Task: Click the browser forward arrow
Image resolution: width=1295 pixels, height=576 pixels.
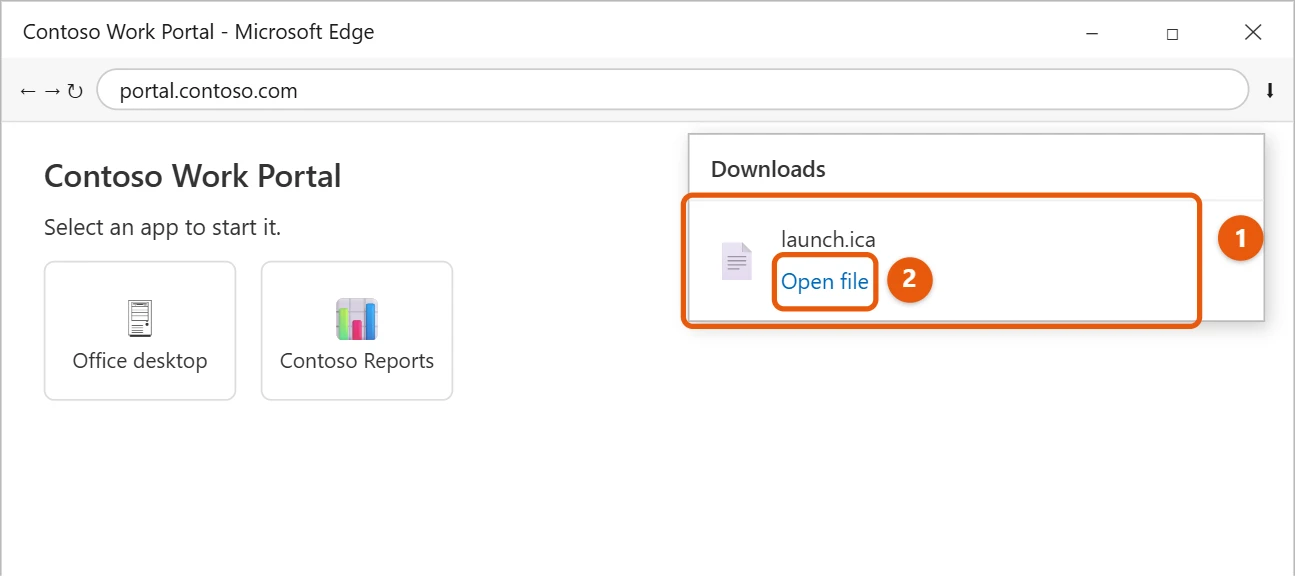Action: (52, 91)
